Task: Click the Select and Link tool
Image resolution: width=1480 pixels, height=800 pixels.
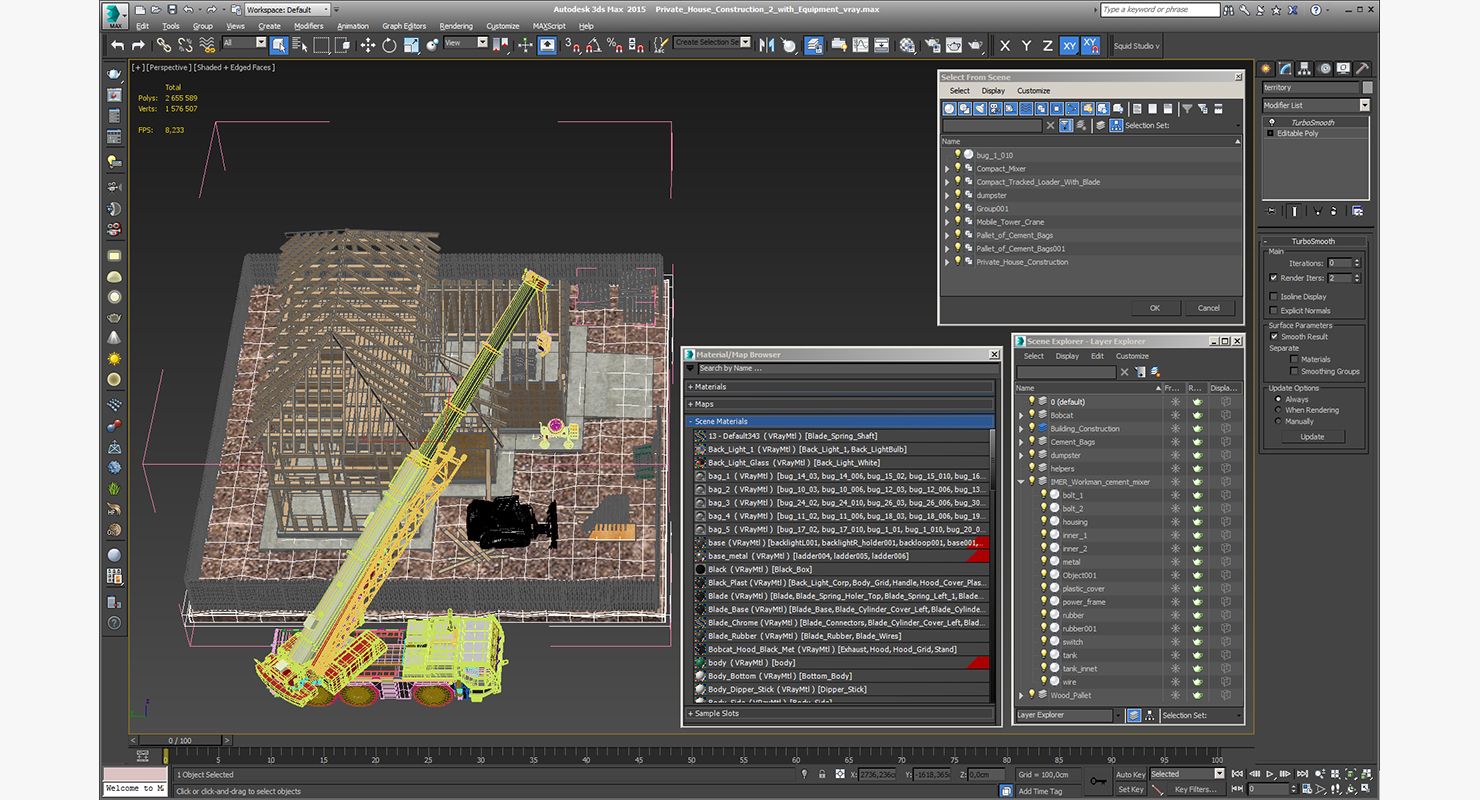Action: tap(163, 45)
